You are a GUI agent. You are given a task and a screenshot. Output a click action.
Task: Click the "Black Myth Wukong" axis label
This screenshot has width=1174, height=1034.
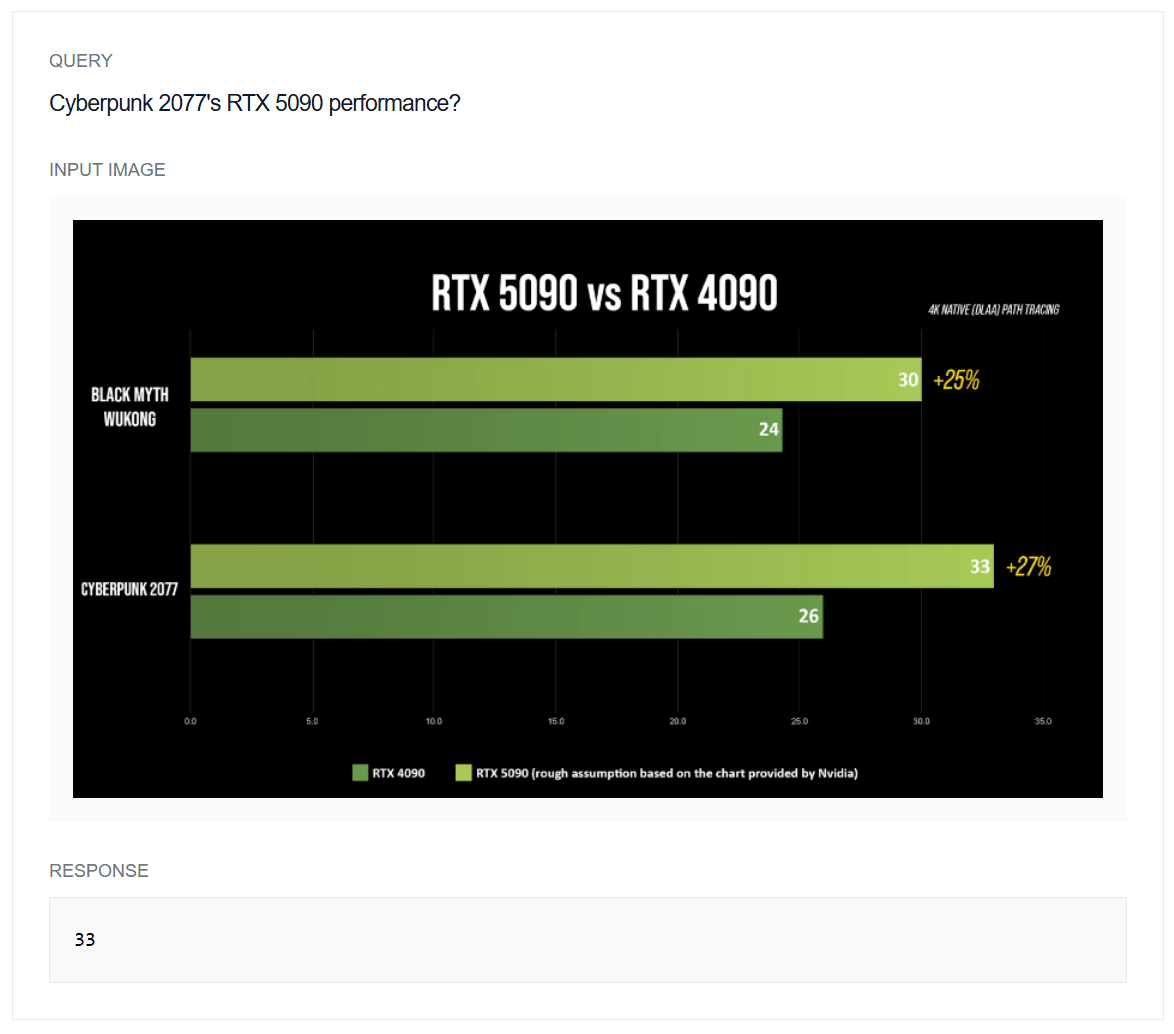[x=130, y=406]
